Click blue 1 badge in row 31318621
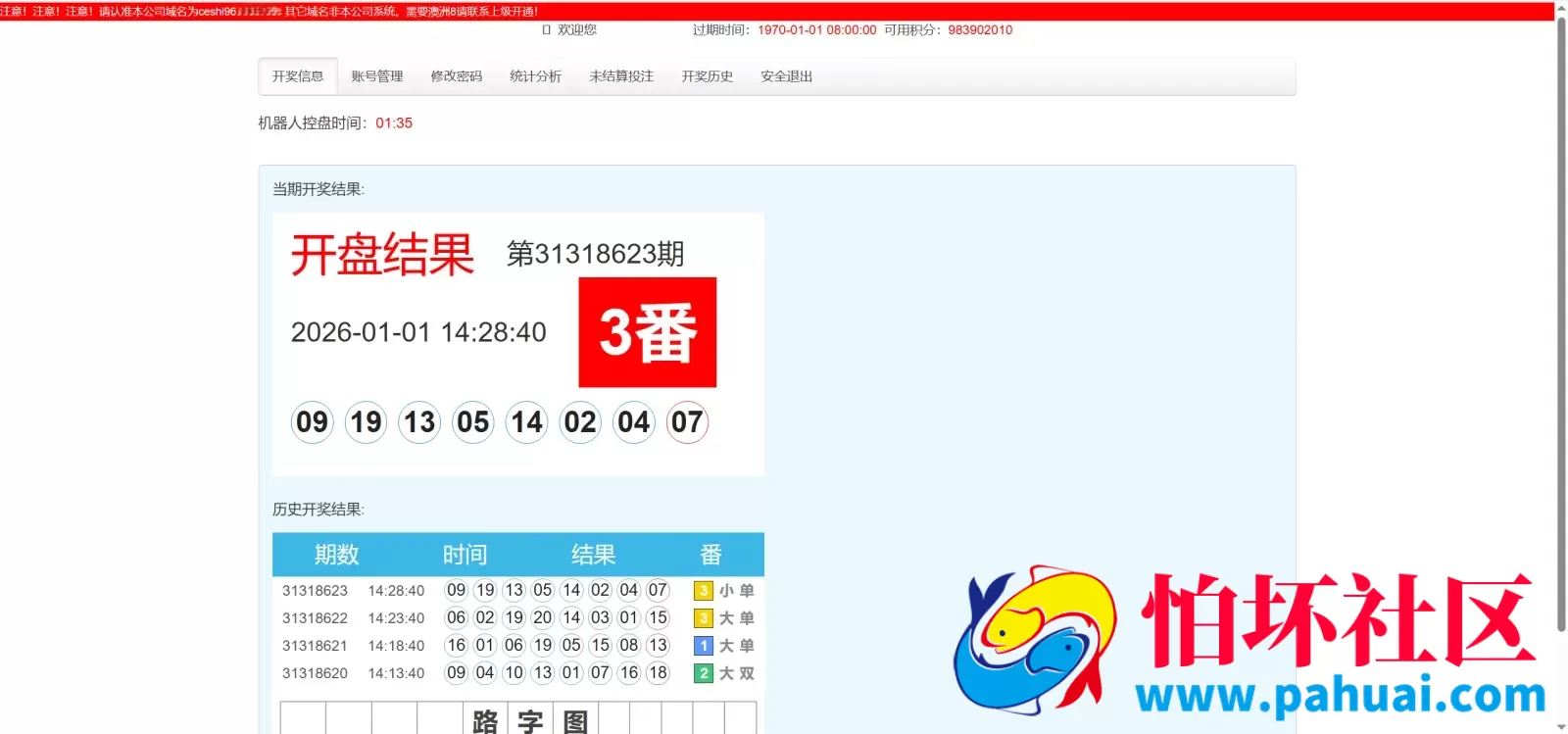This screenshot has width=1568, height=734. point(704,646)
